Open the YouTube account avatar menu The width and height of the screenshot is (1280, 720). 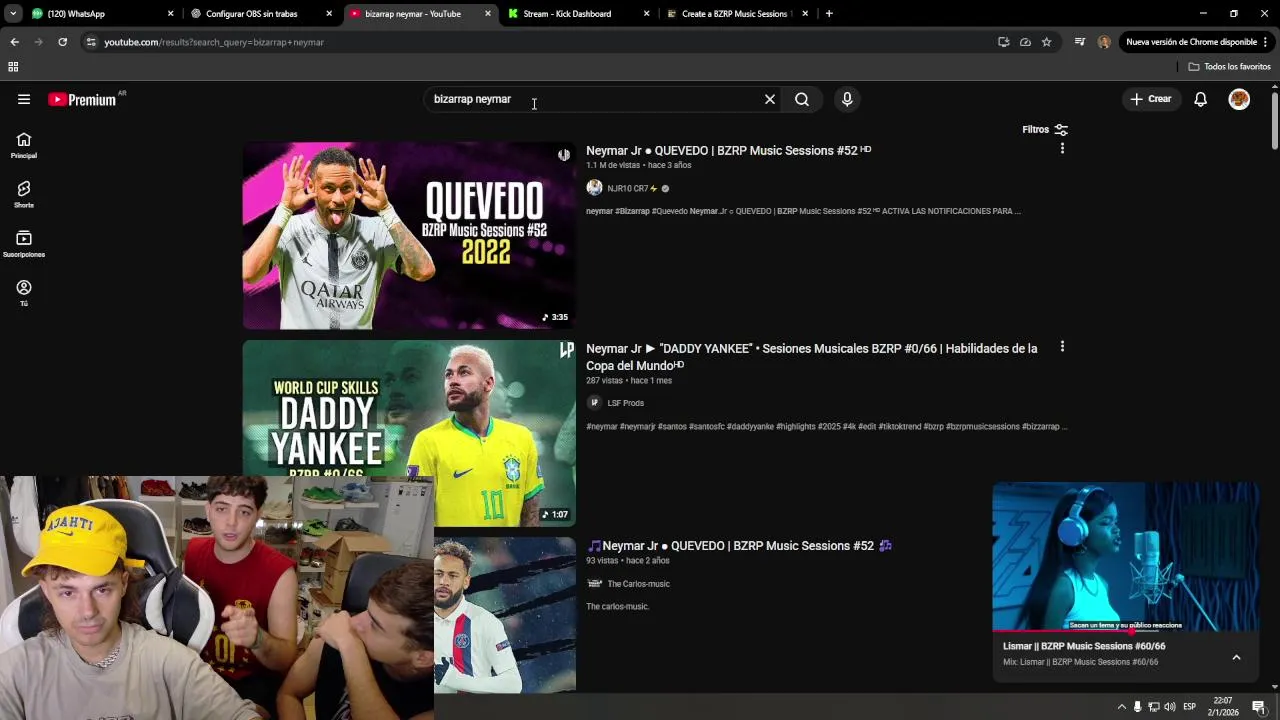(1239, 99)
